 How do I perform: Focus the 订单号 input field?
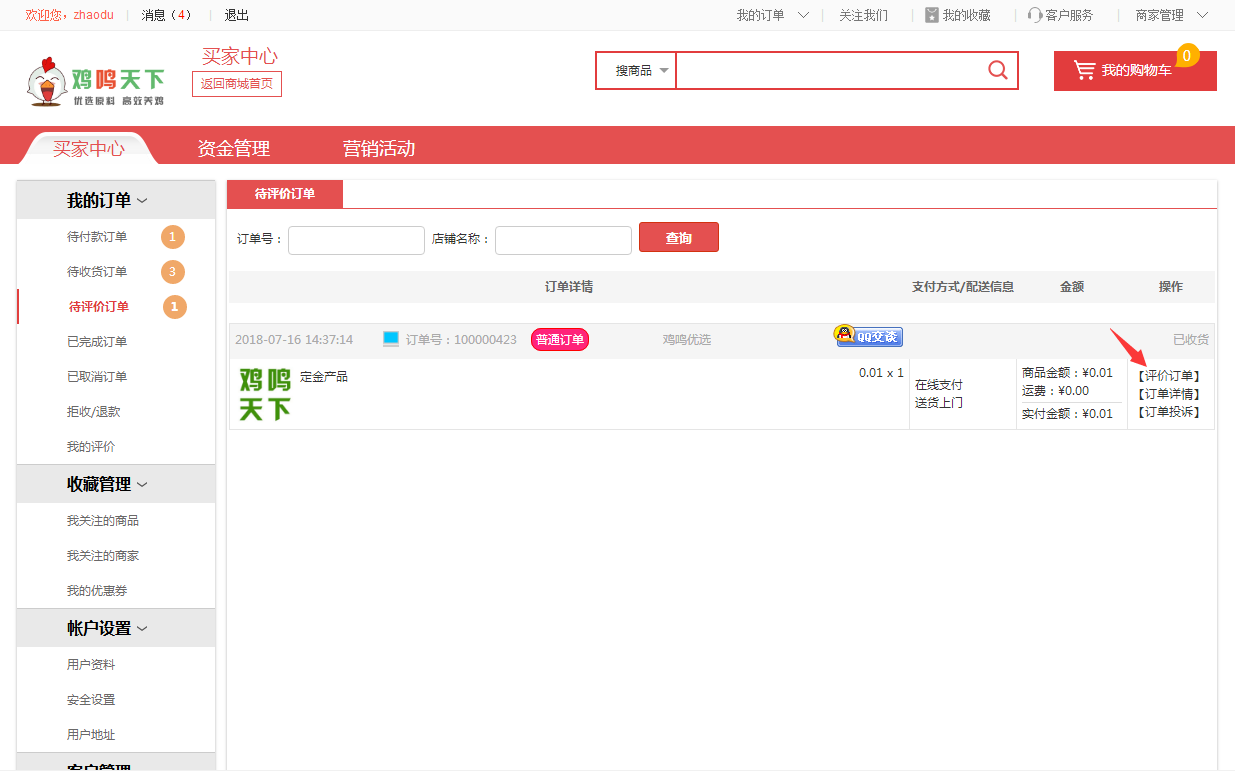click(x=356, y=240)
